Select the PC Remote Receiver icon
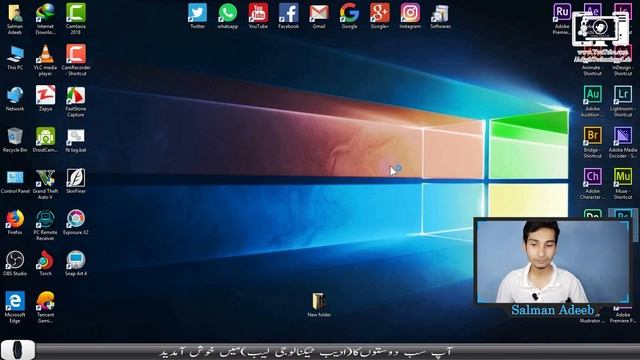640x360 pixels. tap(45, 219)
